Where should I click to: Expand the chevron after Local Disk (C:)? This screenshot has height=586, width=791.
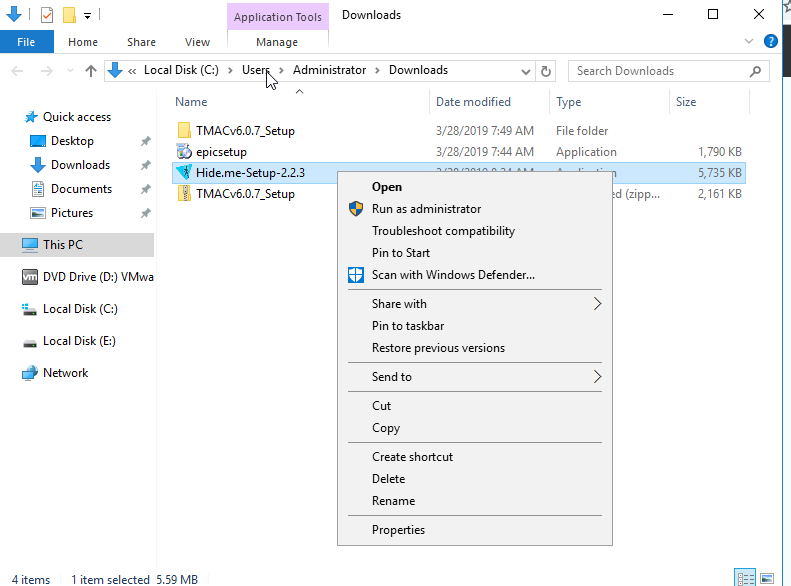(230, 71)
